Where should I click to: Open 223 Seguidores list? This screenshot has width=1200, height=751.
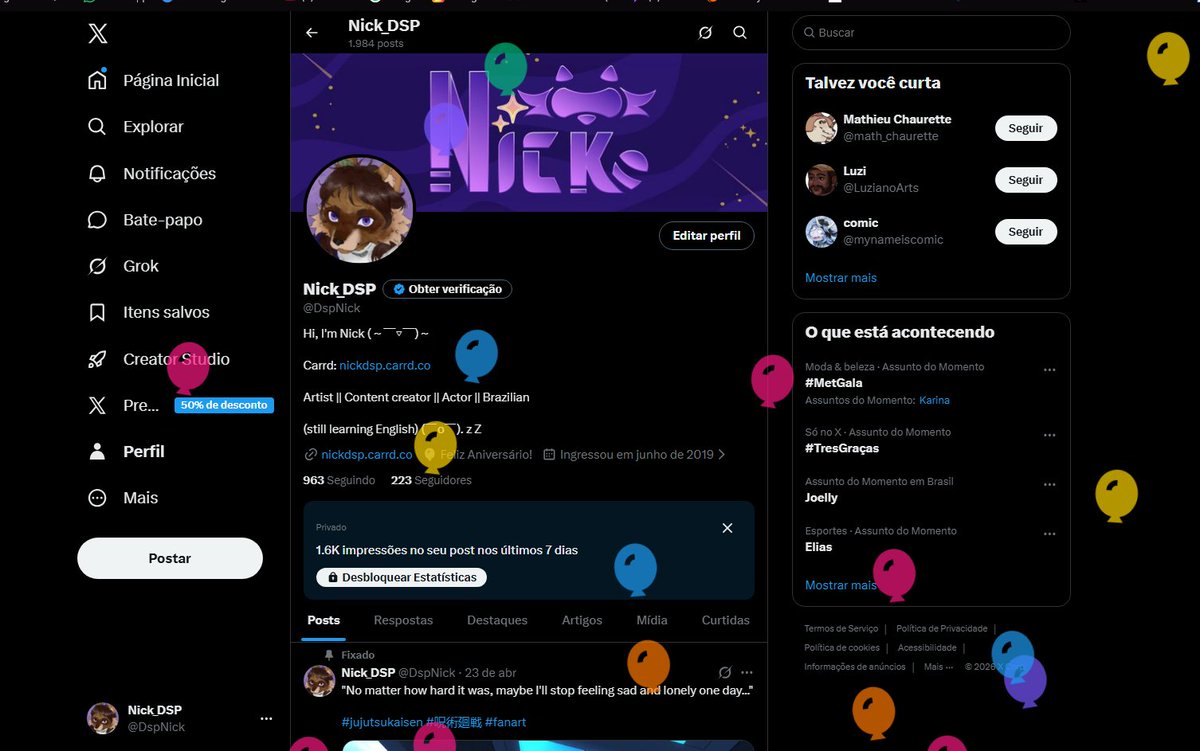click(431, 480)
